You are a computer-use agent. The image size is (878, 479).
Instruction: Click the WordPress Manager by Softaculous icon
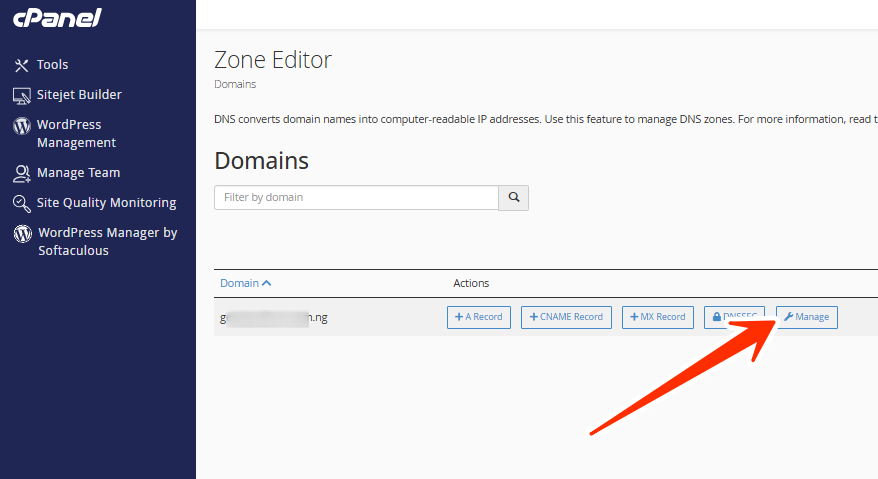[x=22, y=234]
